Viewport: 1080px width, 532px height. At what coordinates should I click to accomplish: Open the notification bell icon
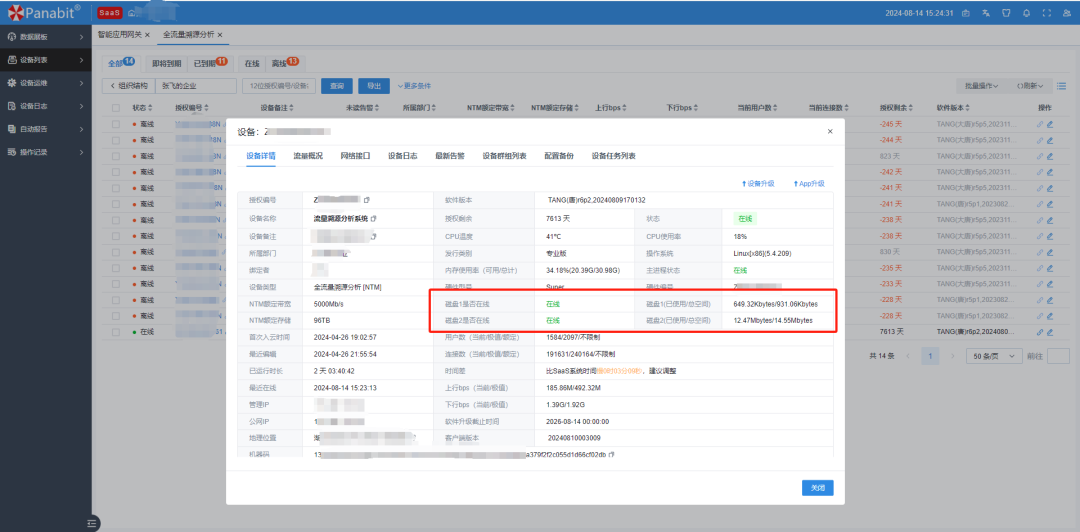tap(1027, 12)
